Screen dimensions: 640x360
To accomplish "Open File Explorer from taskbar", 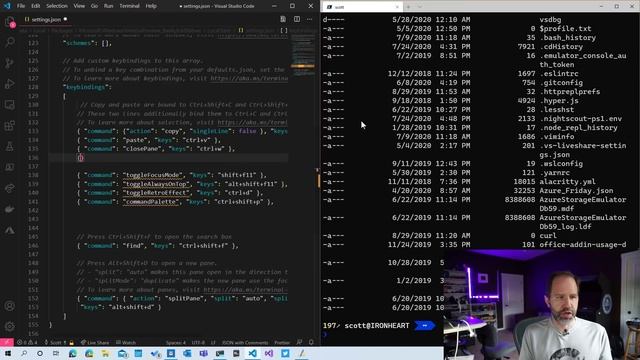I will tap(105, 353).
